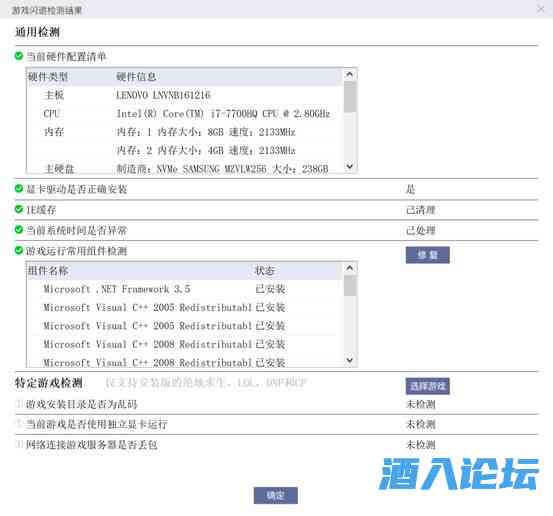This screenshot has width=553, height=516.
Task: Confirm with the 确定 button
Action: tap(275, 495)
